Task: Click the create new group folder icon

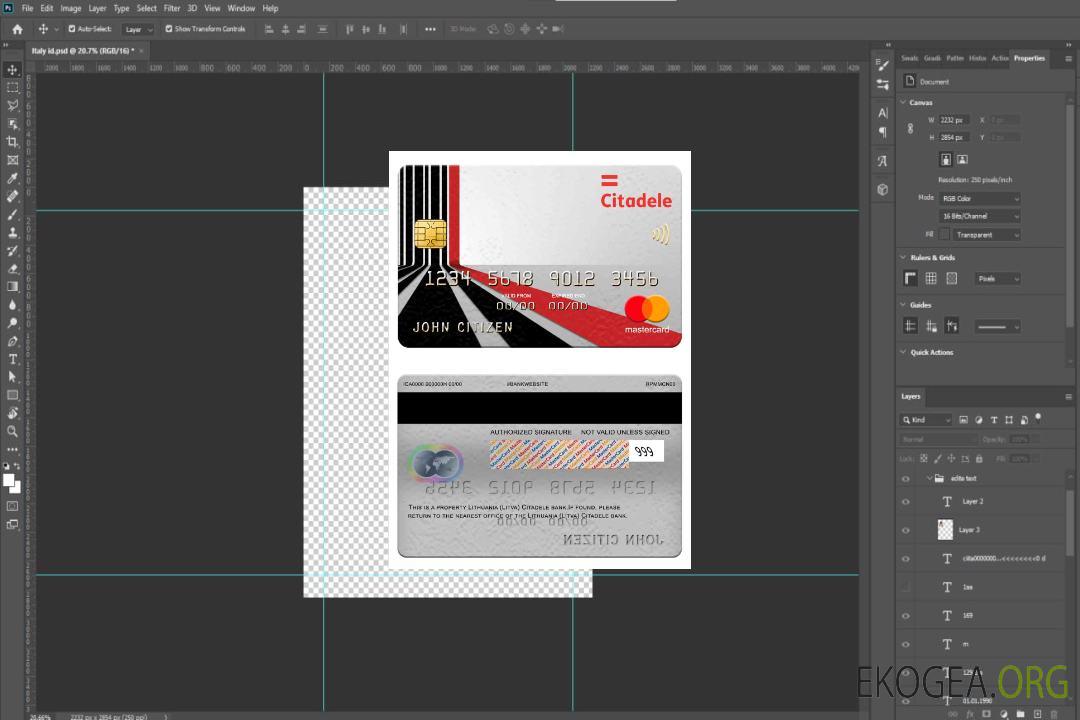Action: tap(1020, 714)
